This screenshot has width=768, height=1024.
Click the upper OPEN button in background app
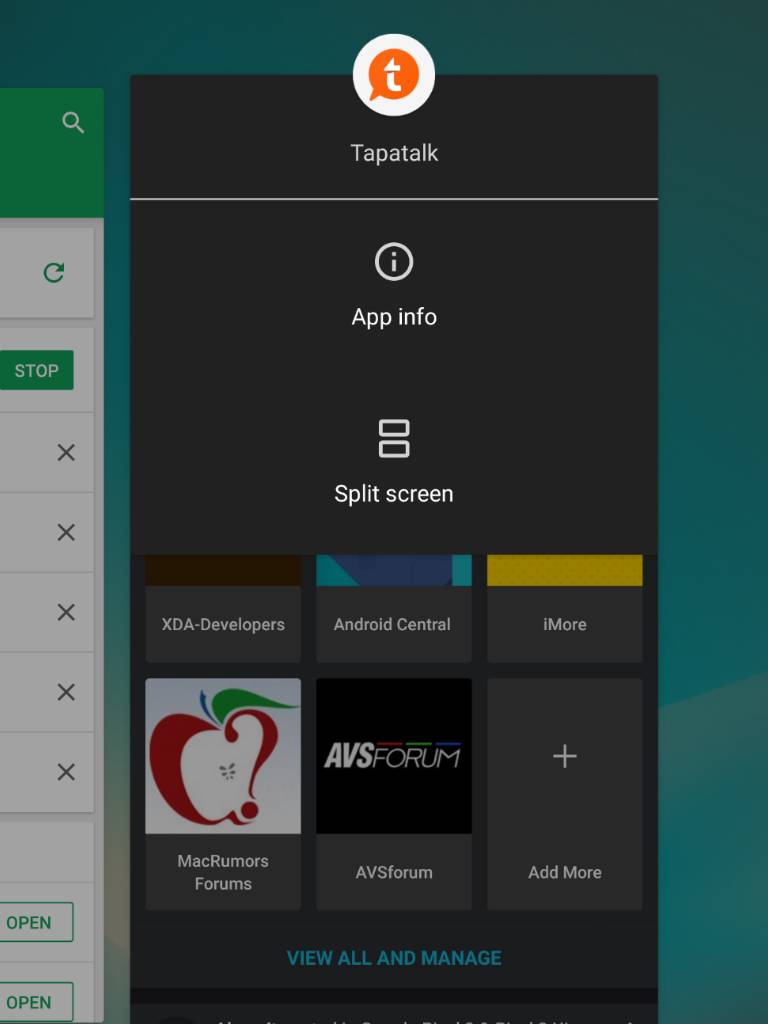tap(35, 922)
